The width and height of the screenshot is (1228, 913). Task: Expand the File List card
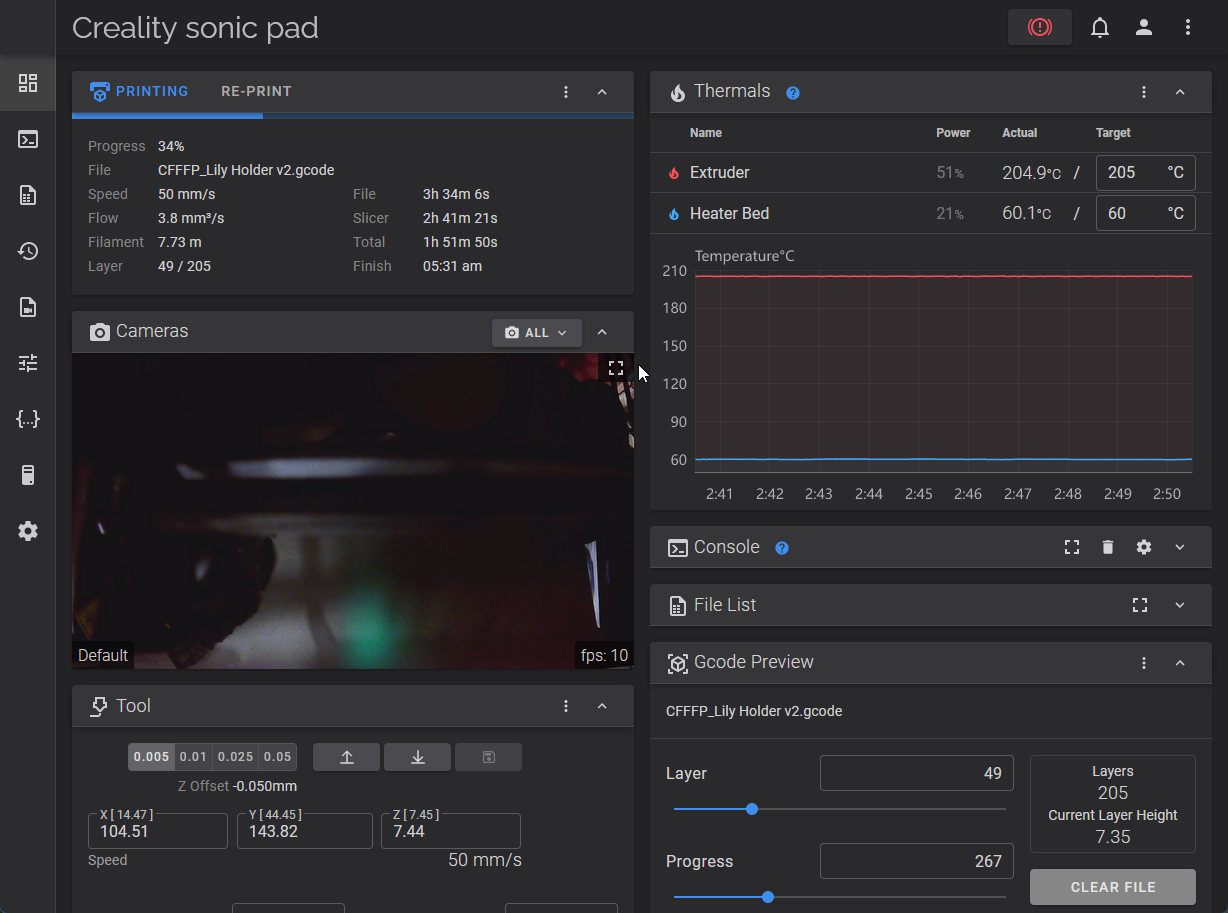tap(1180, 605)
